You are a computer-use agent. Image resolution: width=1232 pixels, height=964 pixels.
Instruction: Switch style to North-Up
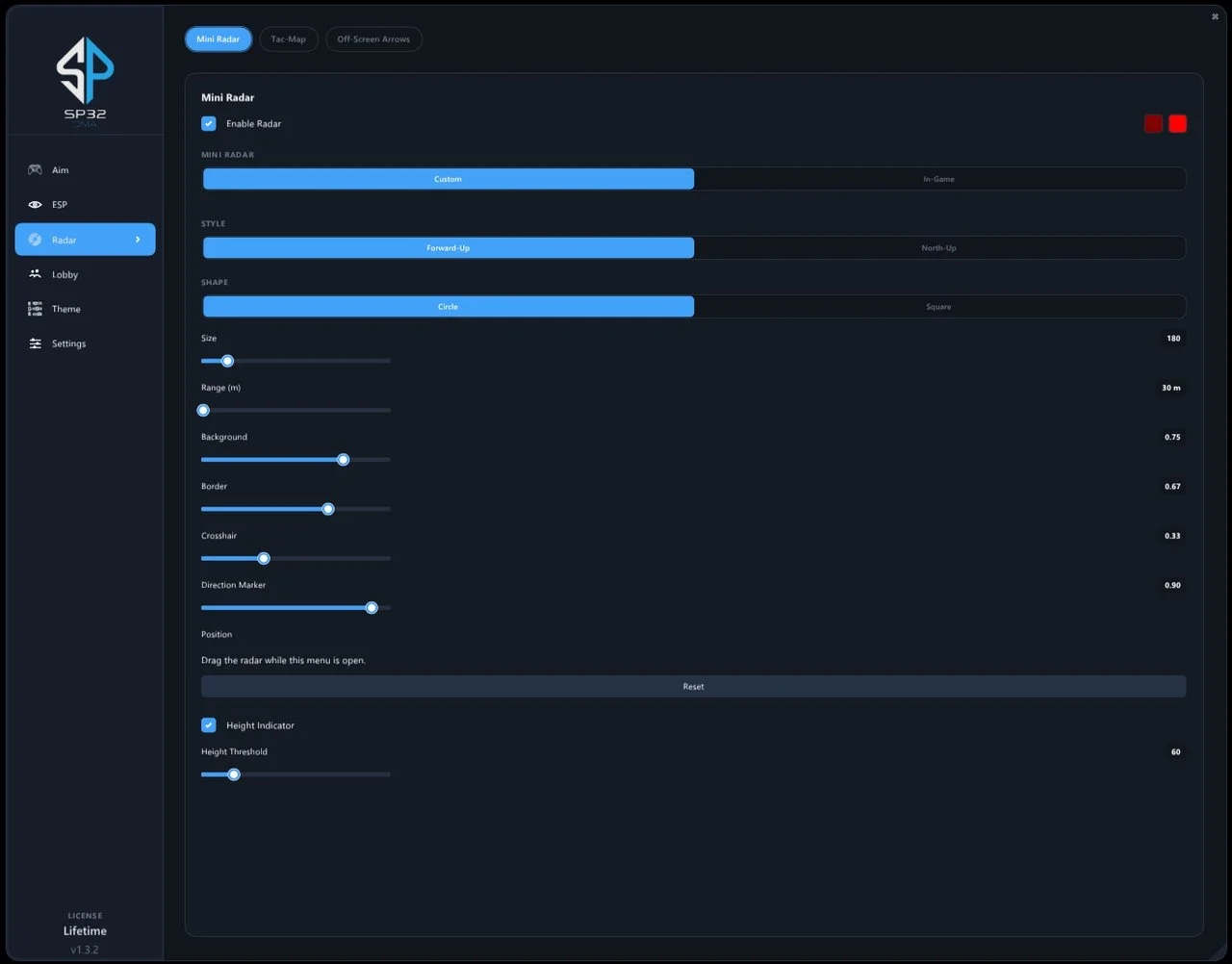(x=939, y=248)
